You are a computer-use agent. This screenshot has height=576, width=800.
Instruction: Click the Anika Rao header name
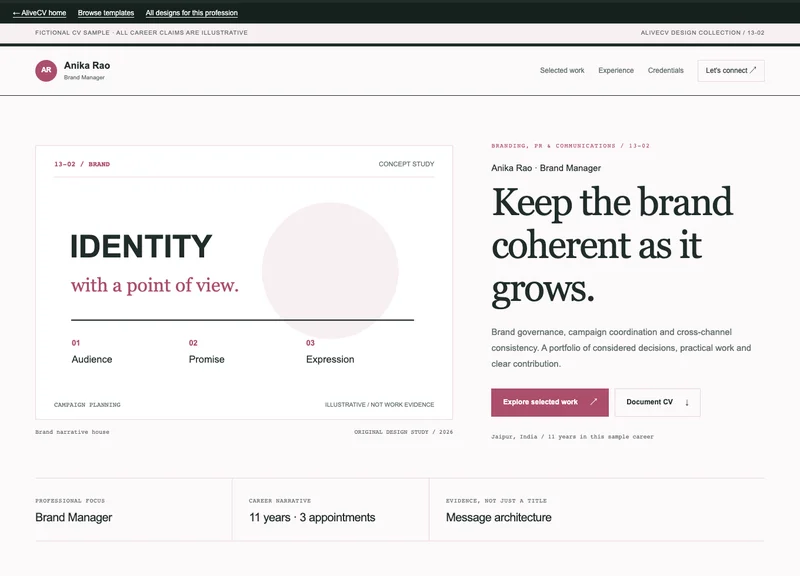(87, 65)
